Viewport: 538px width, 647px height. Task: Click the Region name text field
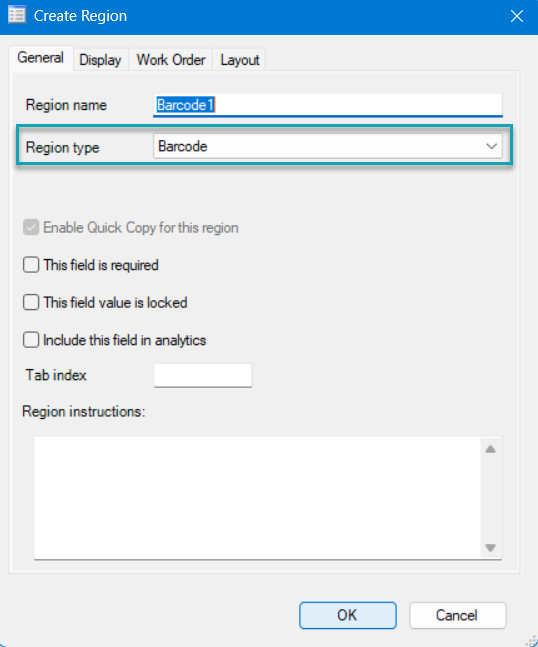point(328,105)
